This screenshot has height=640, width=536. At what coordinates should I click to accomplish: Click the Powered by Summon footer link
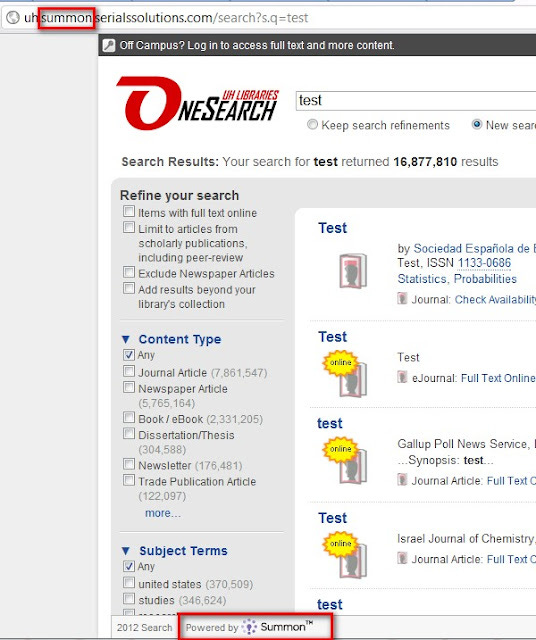pyautogui.click(x=249, y=627)
